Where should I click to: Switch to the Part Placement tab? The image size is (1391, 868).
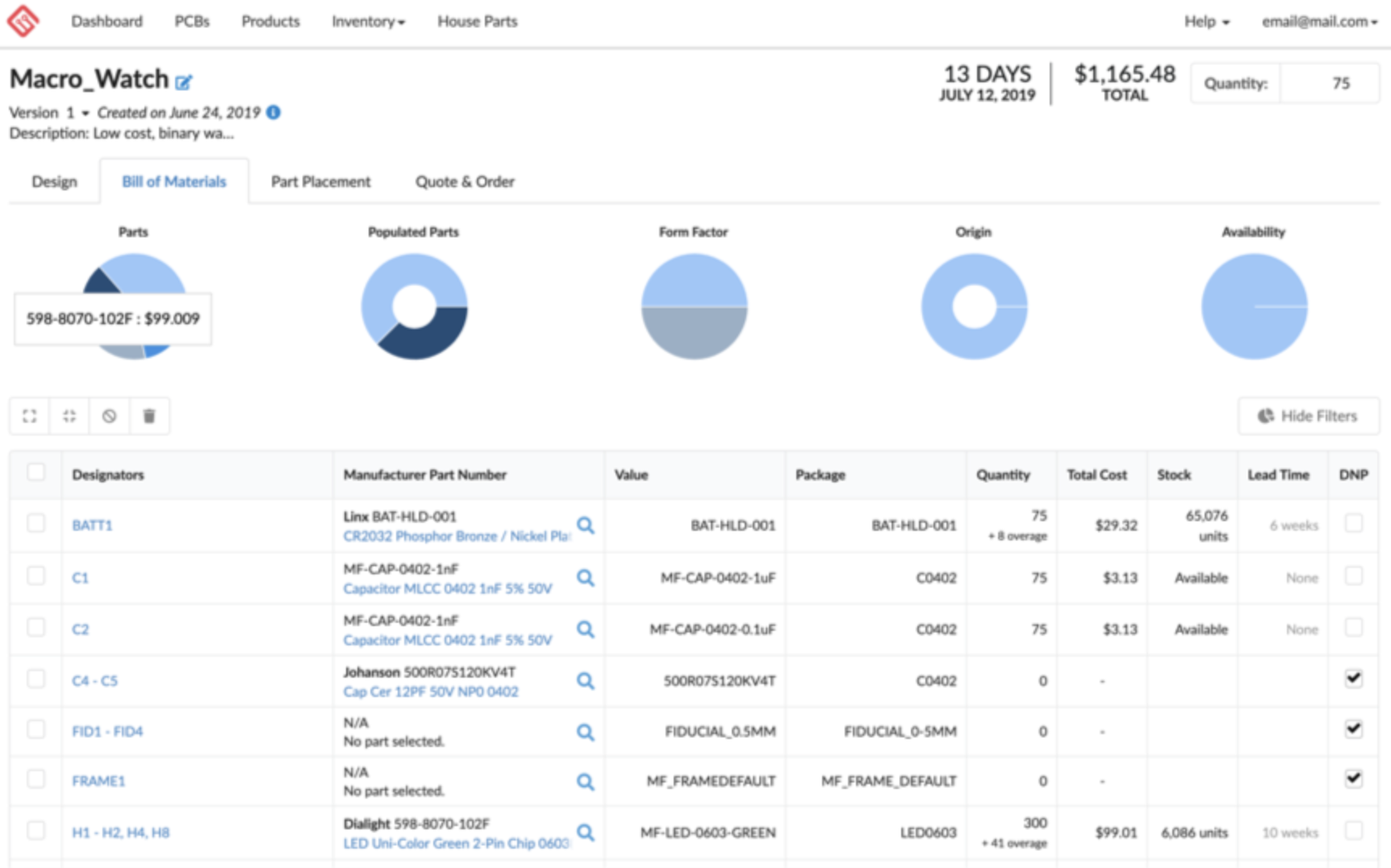(x=320, y=182)
